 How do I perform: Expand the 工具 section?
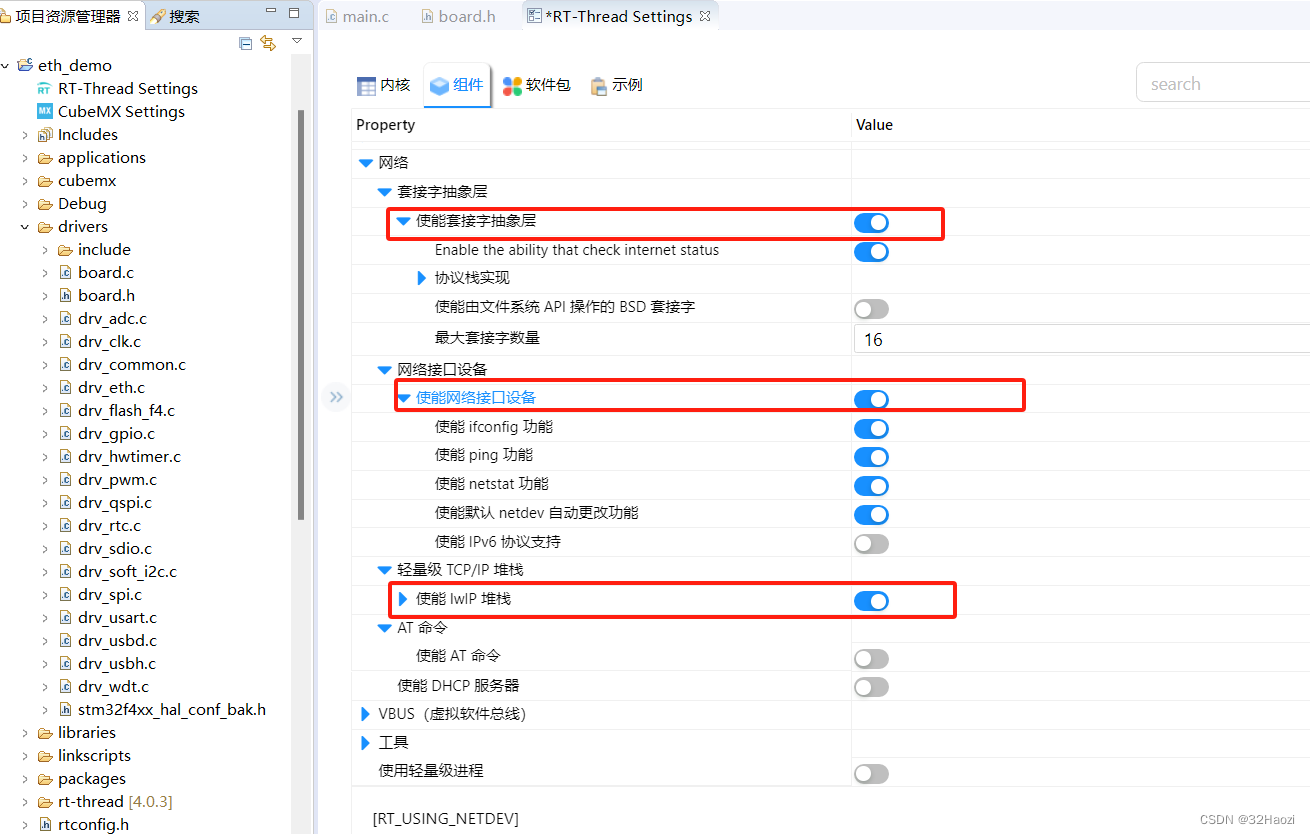click(x=365, y=743)
